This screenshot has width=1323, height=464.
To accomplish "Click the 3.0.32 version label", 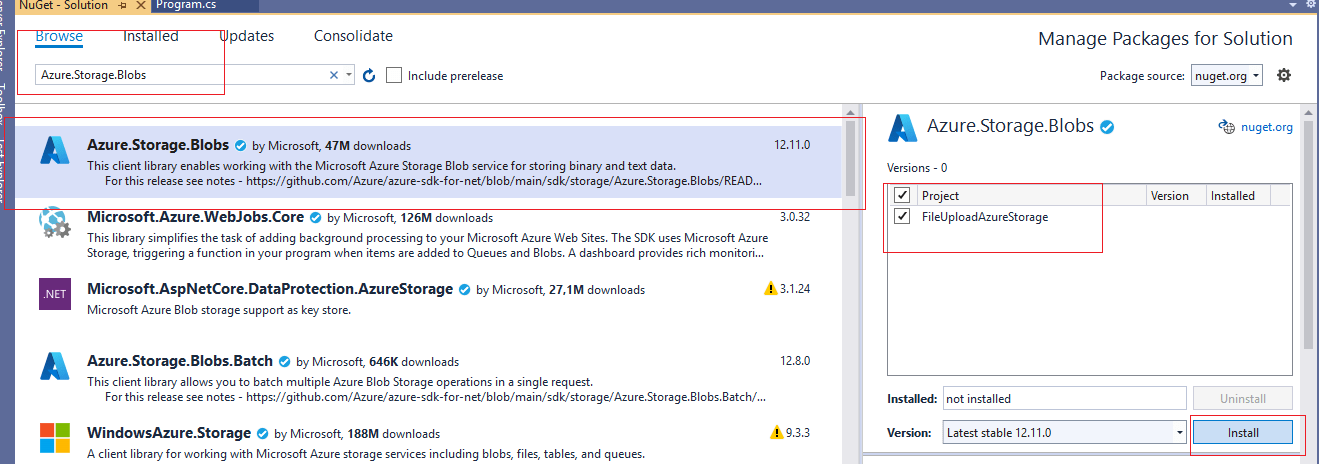I will click(x=795, y=217).
